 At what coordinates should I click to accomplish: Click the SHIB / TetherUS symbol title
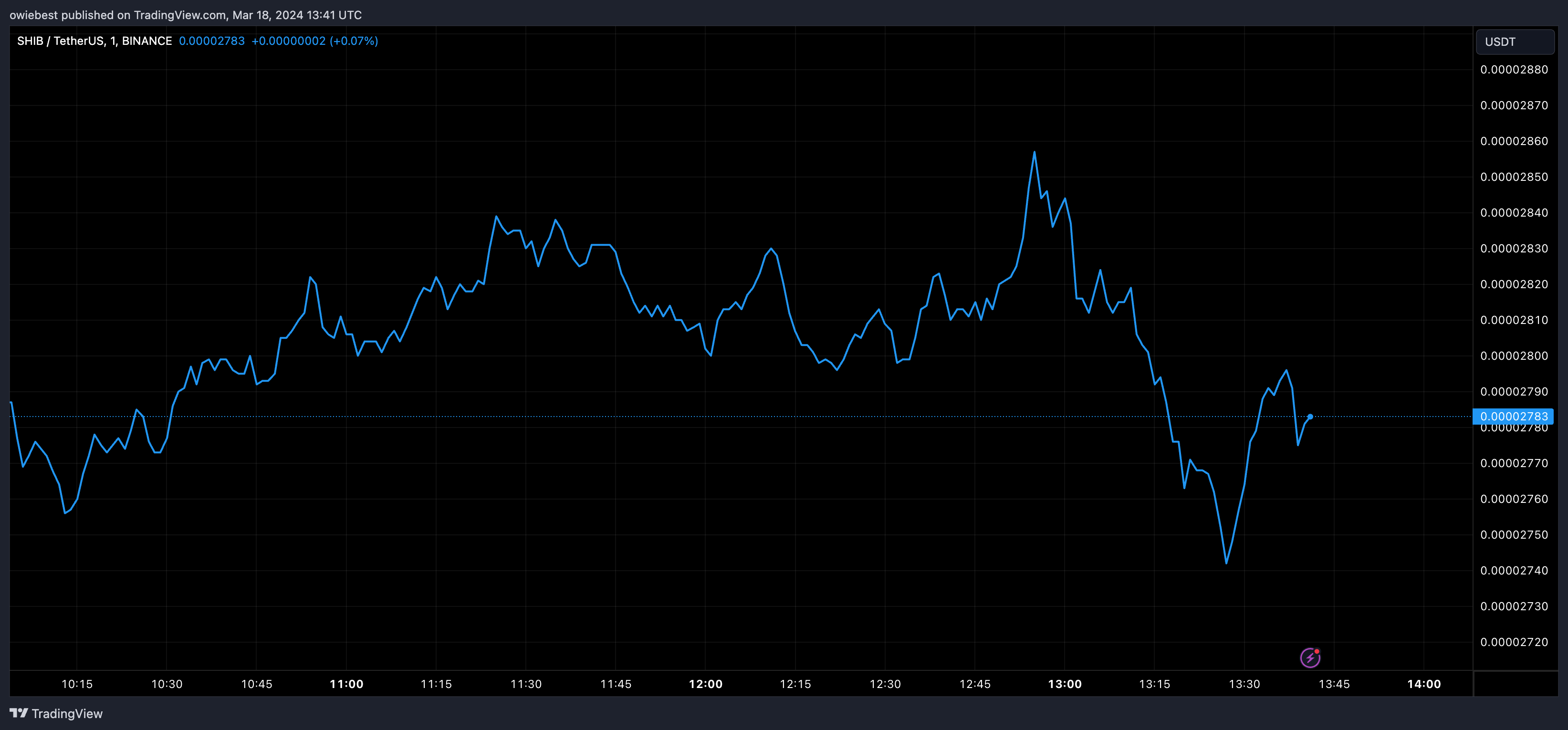point(60,41)
